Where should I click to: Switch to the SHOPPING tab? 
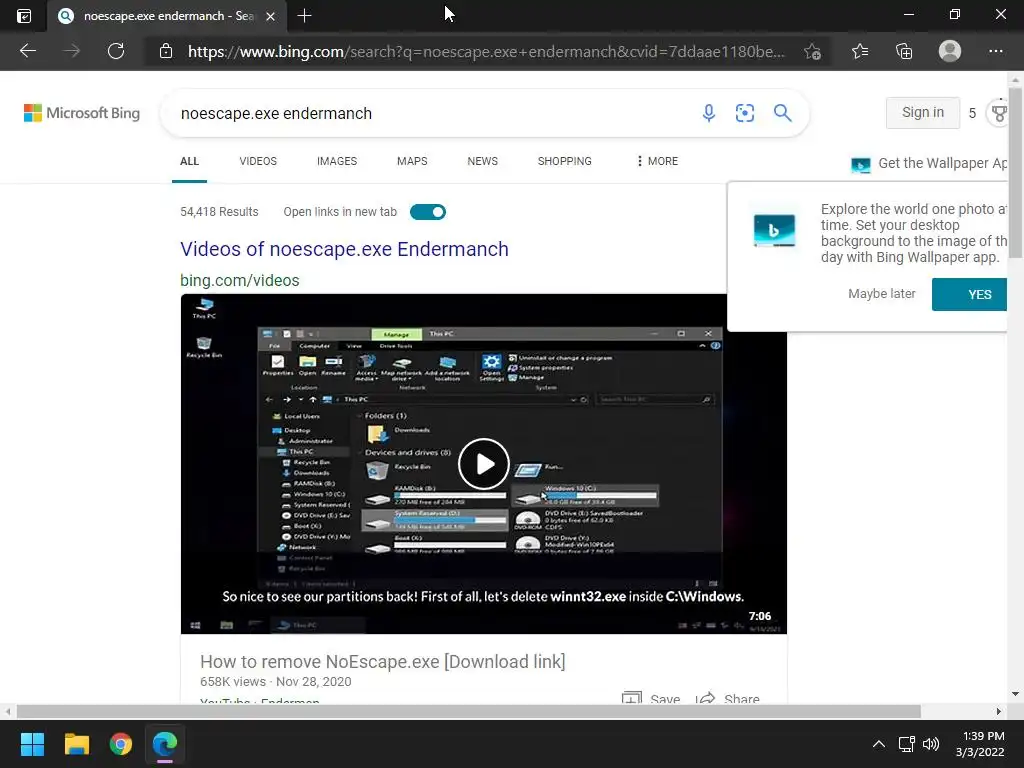[x=564, y=161]
